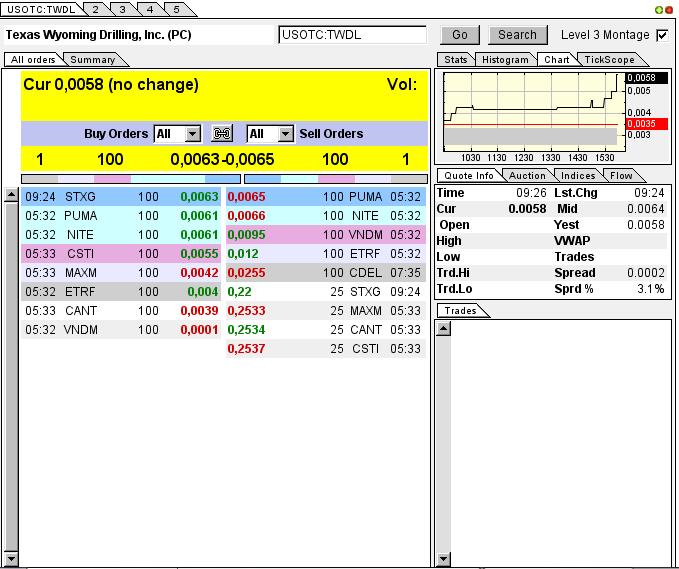Open the TickScope tab
Image resolution: width=679 pixels, height=569 pixels.
[608, 60]
